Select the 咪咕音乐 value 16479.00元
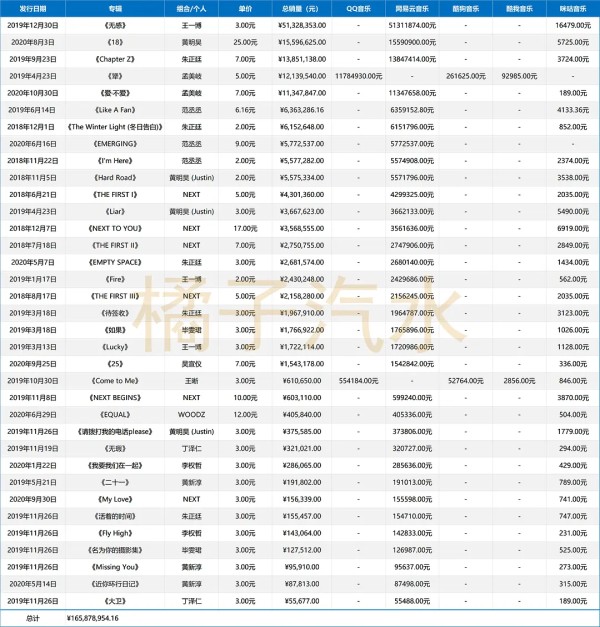This screenshot has width=600, height=627. pyautogui.click(x=573, y=26)
